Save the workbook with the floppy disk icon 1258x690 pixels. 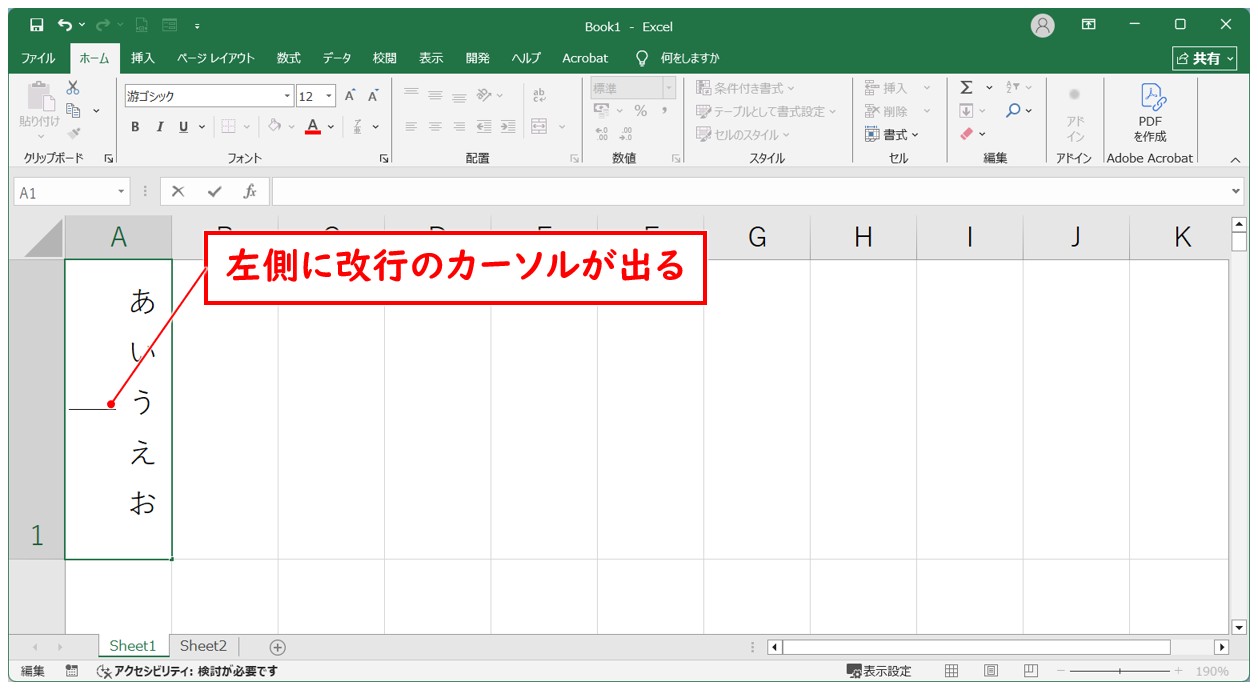pyautogui.click(x=36, y=25)
